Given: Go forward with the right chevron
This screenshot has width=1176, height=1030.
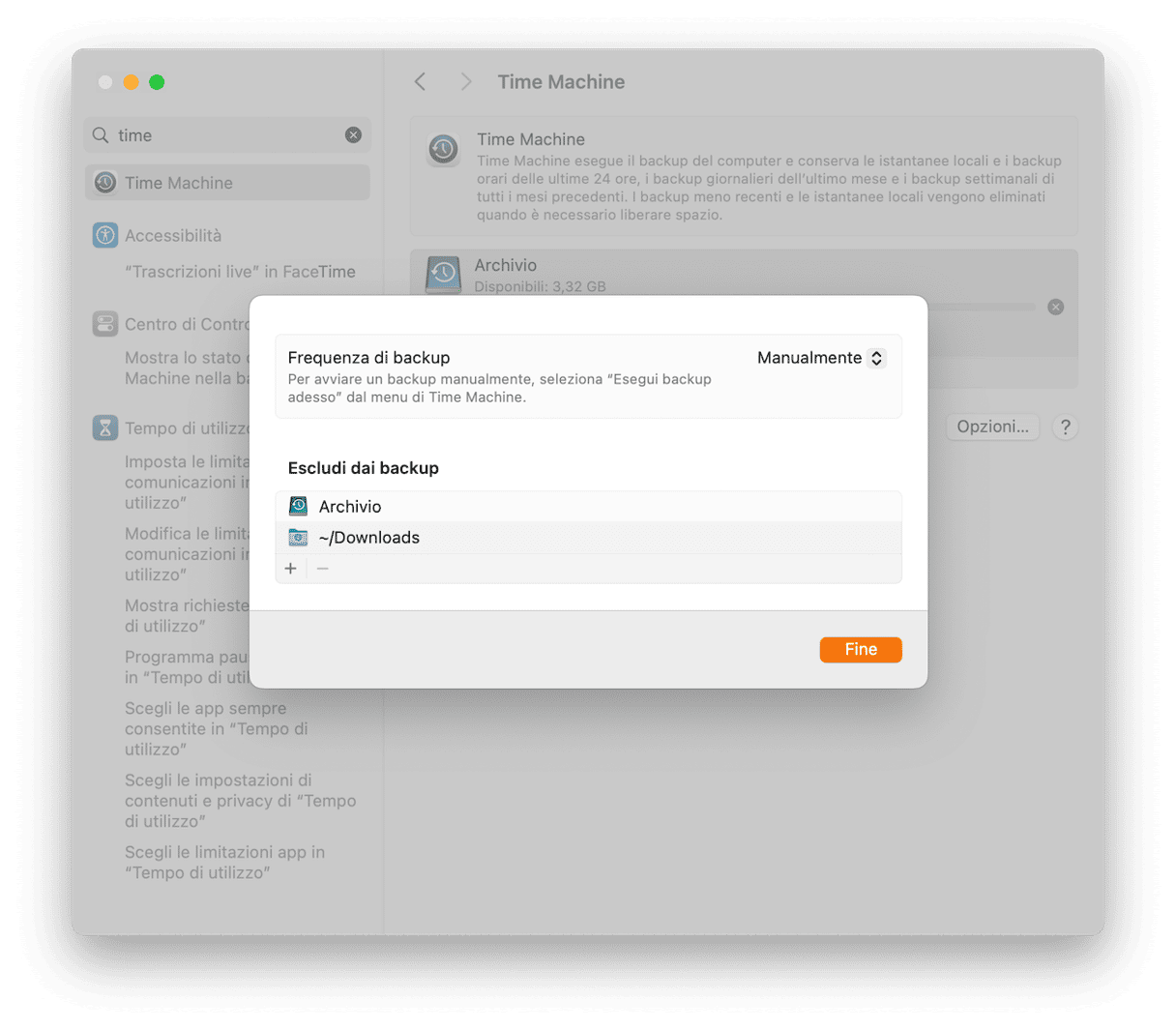Looking at the screenshot, I should 465,82.
